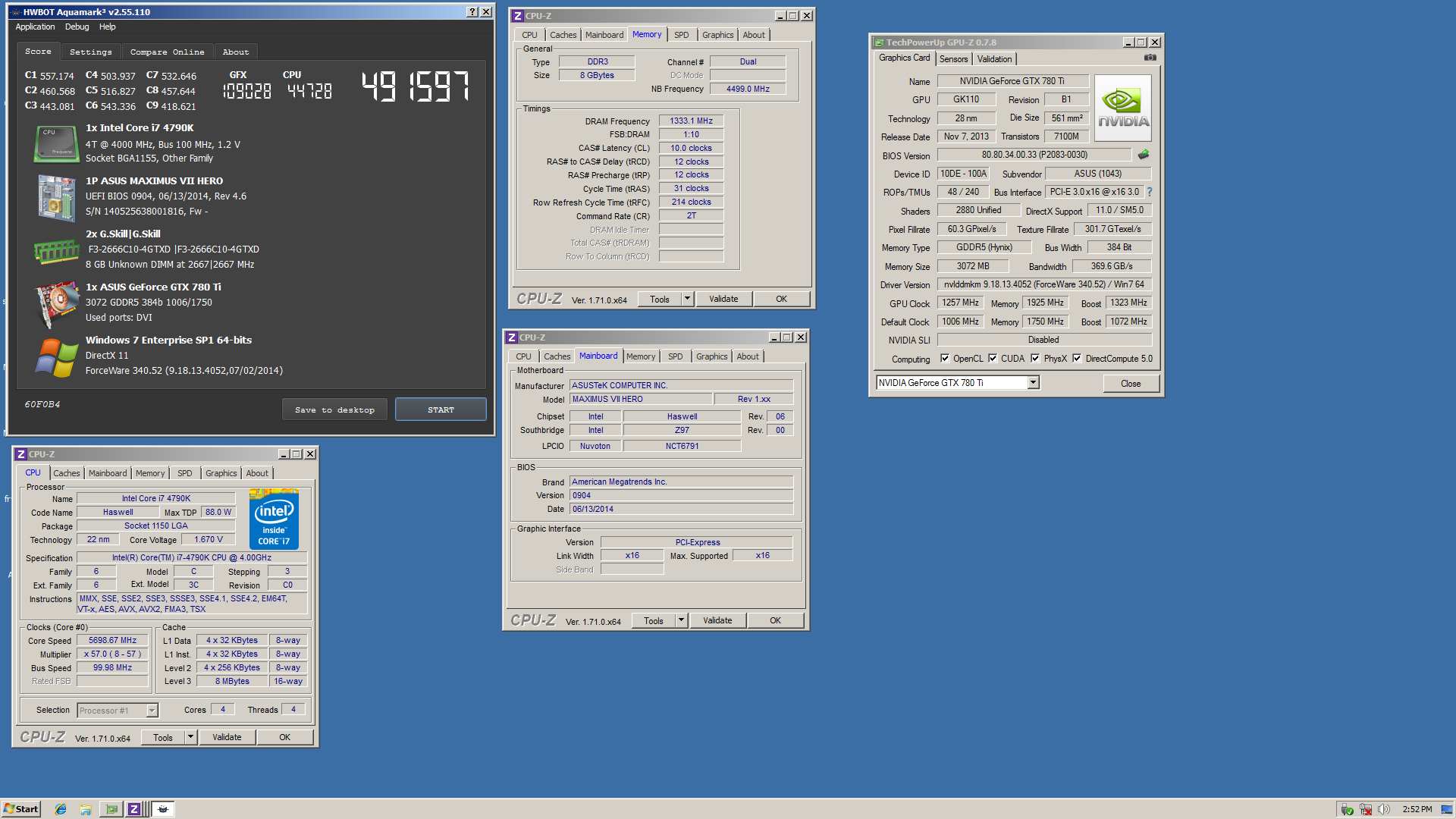Open Windows Explorer folder in taskbar
This screenshot has height=819, width=1456.
(x=86, y=809)
